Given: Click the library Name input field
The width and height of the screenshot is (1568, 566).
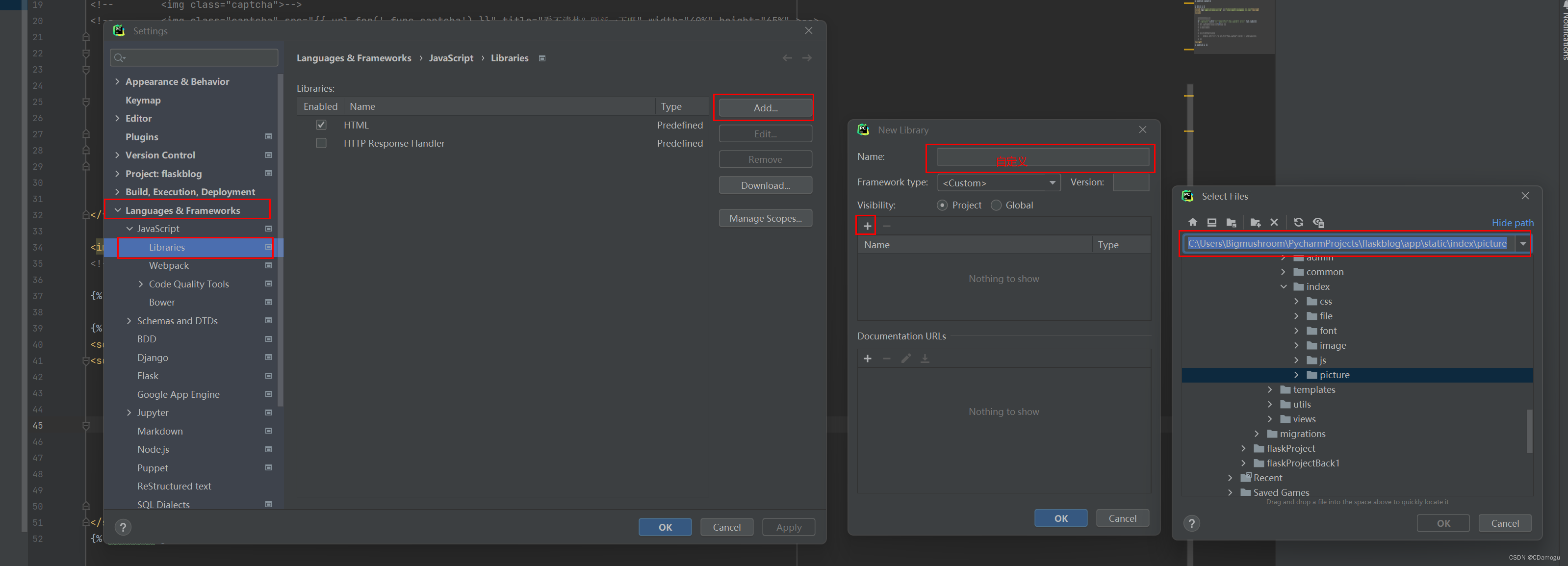Looking at the screenshot, I should pyautogui.click(x=1043, y=156).
